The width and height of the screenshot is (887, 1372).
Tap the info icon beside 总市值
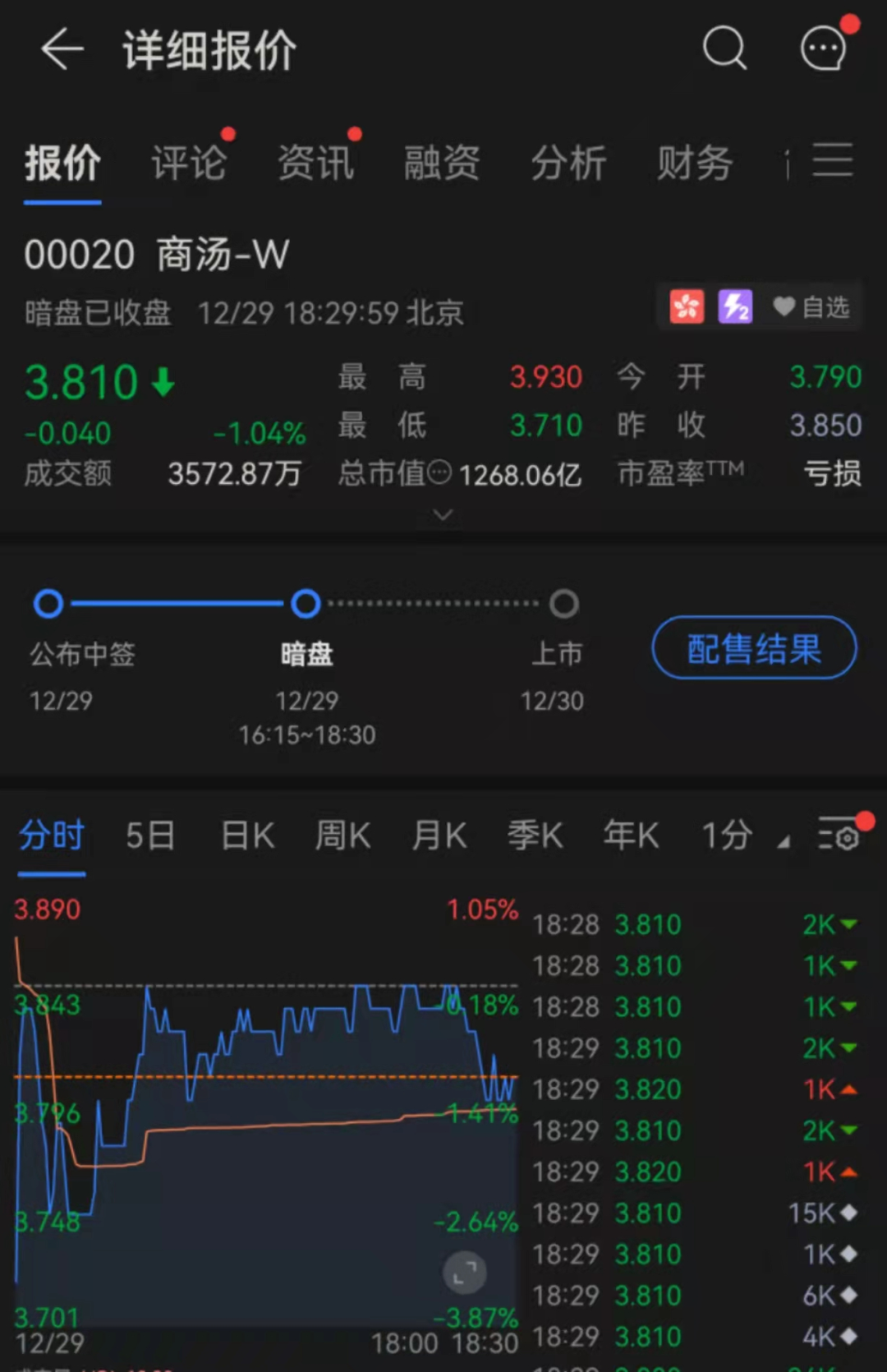(x=440, y=472)
